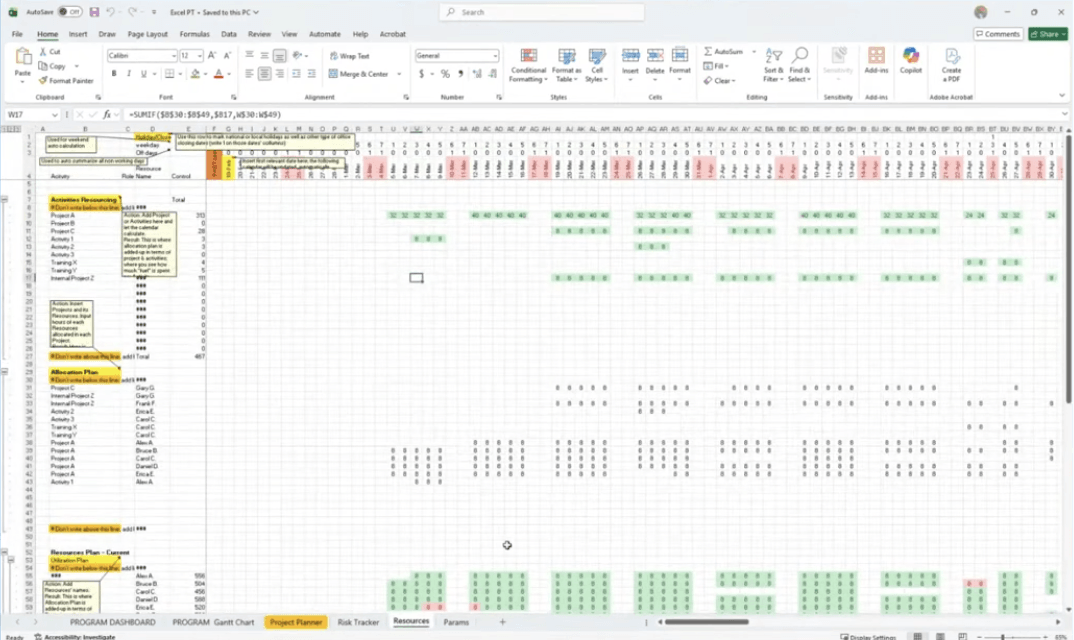
Task: Click the AutoSum button
Action: tap(724, 51)
